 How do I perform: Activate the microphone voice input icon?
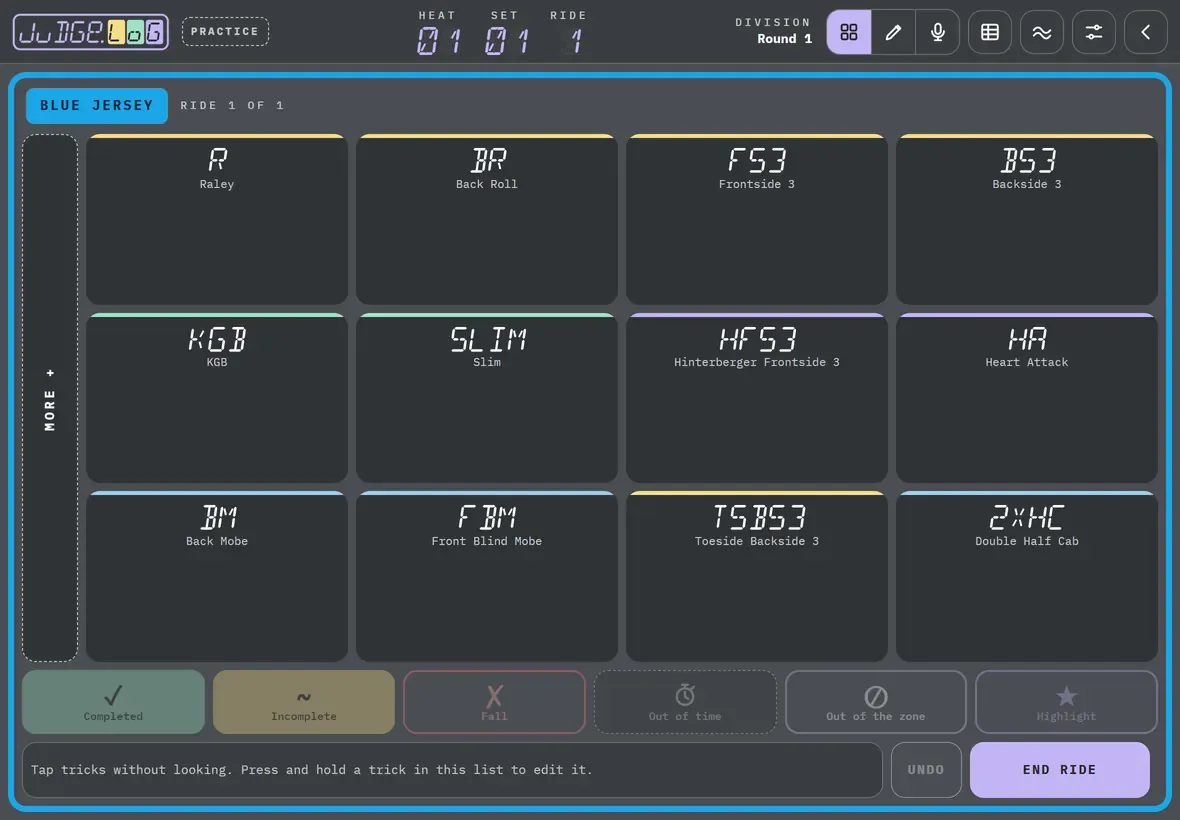pyautogui.click(x=938, y=32)
